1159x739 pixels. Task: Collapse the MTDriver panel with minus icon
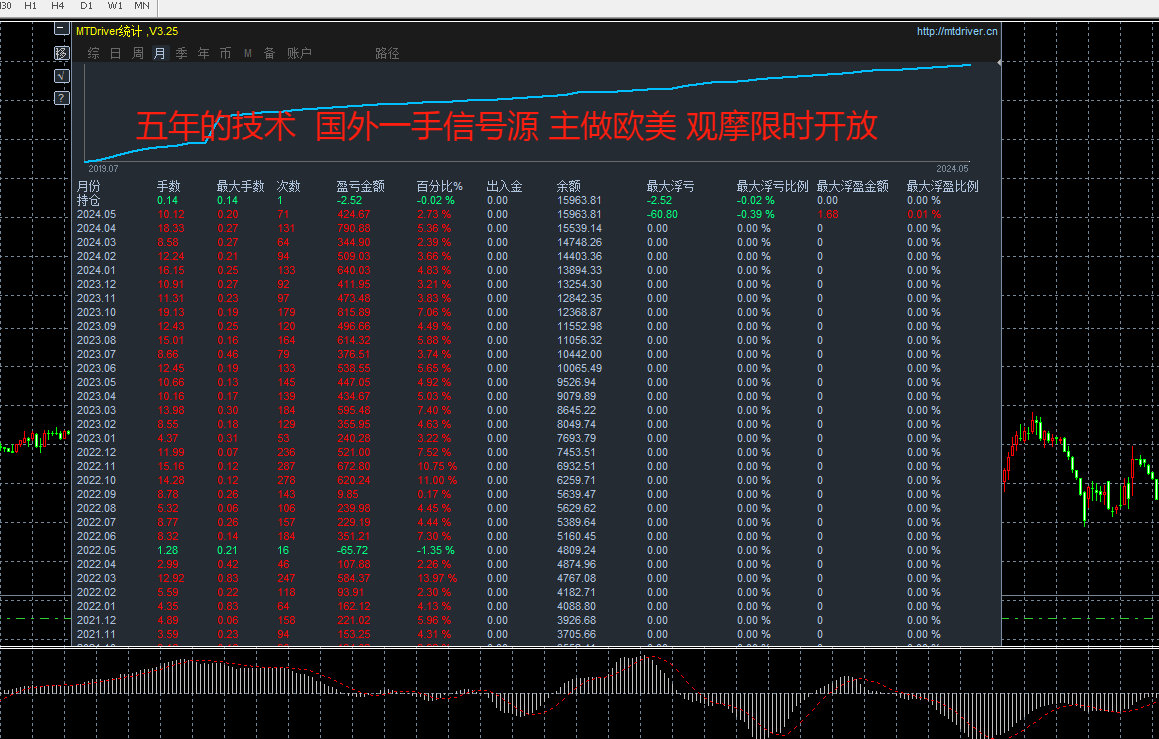click(x=62, y=29)
